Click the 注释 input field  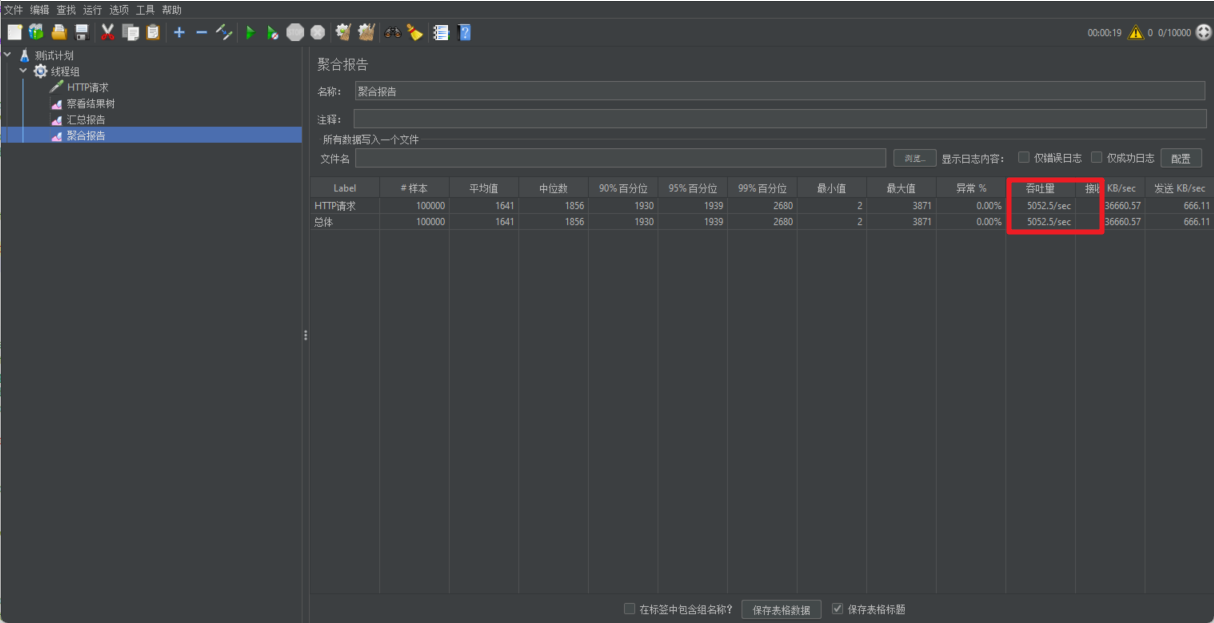click(x=779, y=119)
